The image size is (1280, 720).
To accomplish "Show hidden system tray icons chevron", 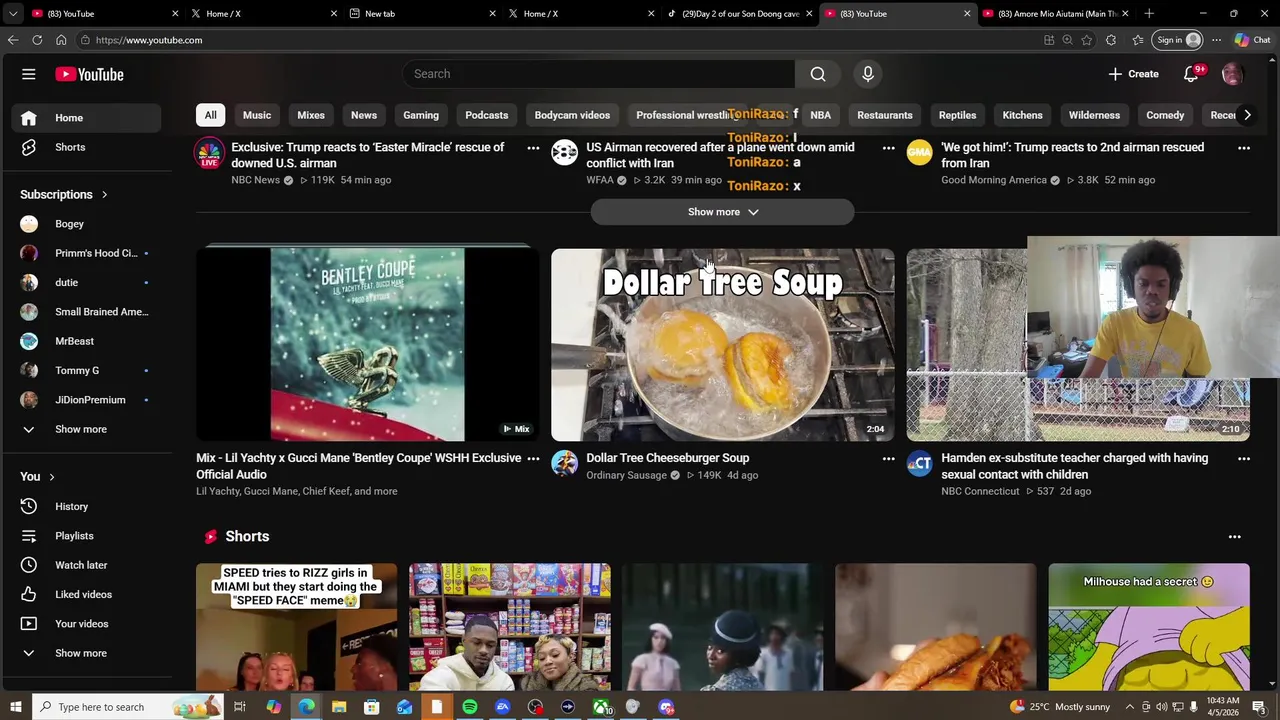I will click(x=1130, y=707).
